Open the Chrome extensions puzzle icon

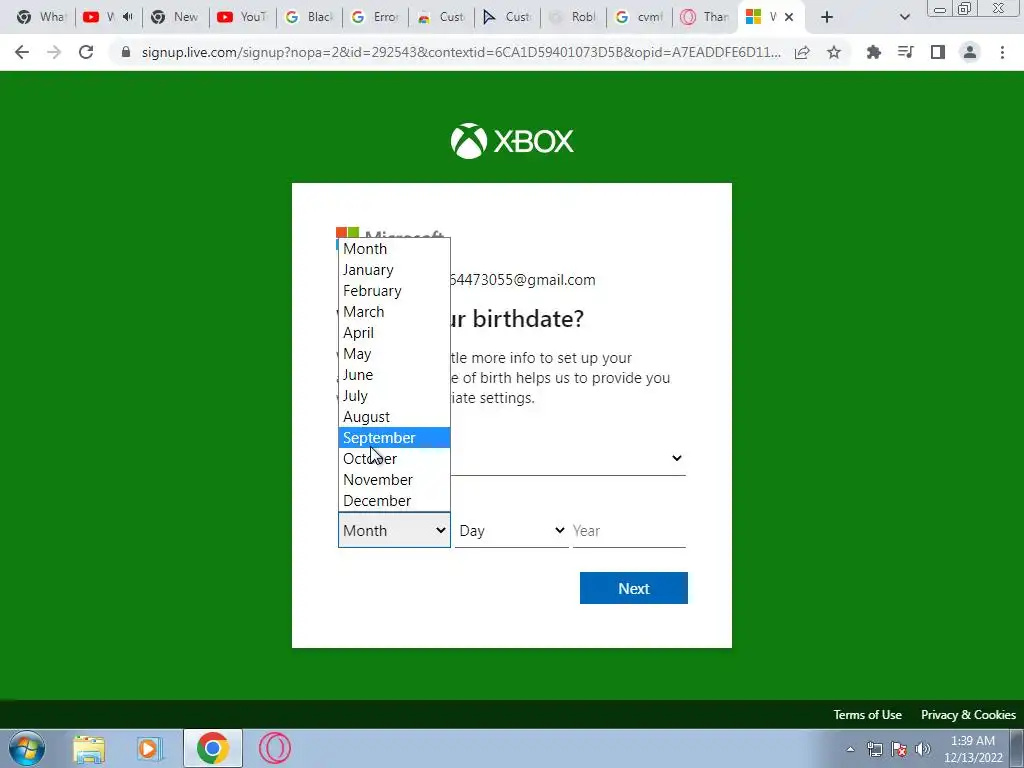coord(873,52)
